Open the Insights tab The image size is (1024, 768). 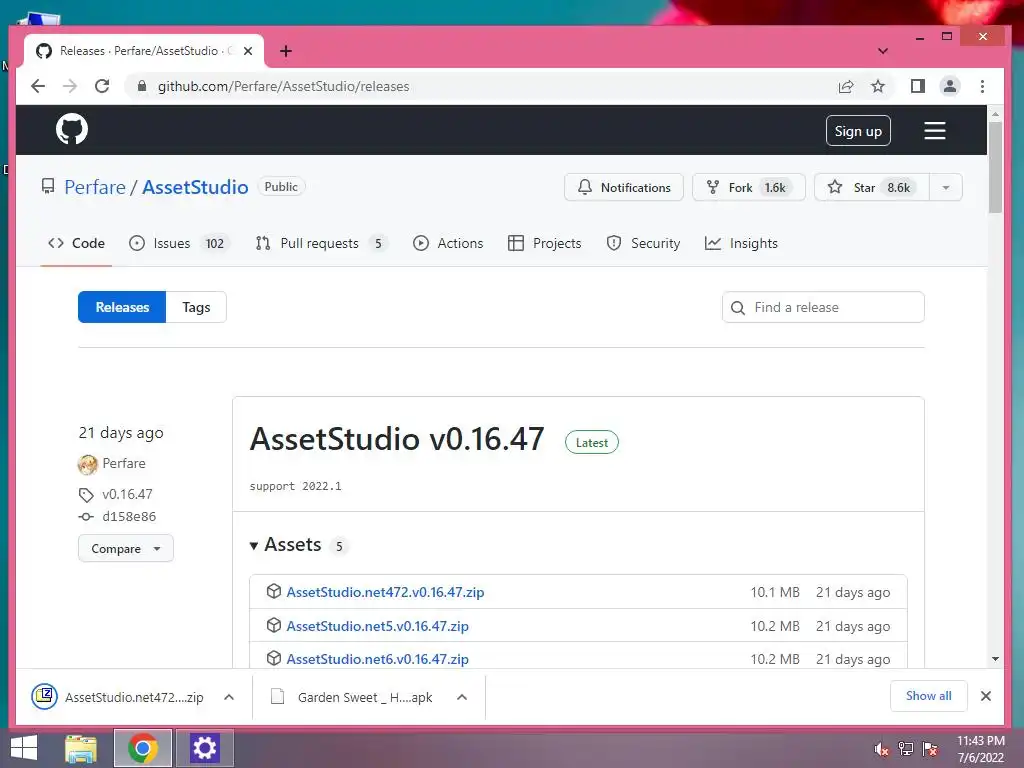point(741,244)
